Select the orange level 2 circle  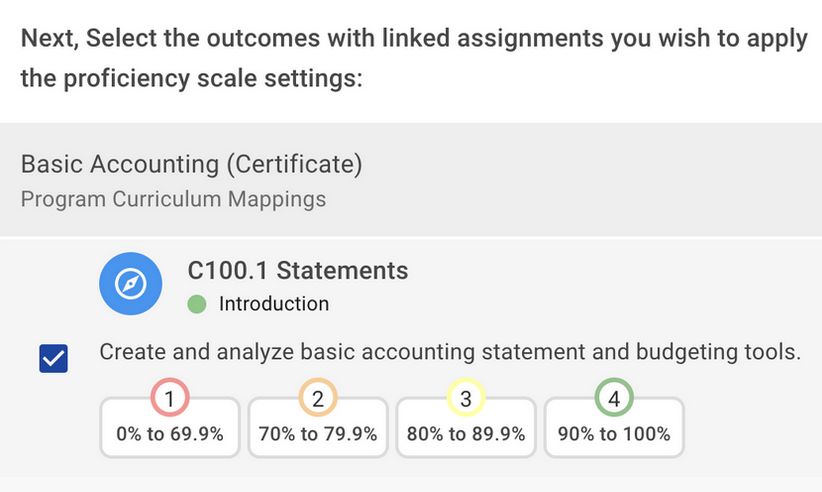[x=318, y=399]
